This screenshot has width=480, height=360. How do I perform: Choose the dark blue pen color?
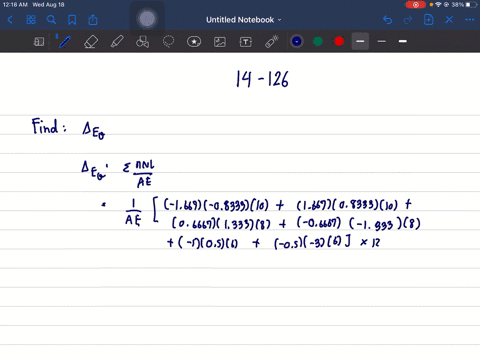pos(297,41)
